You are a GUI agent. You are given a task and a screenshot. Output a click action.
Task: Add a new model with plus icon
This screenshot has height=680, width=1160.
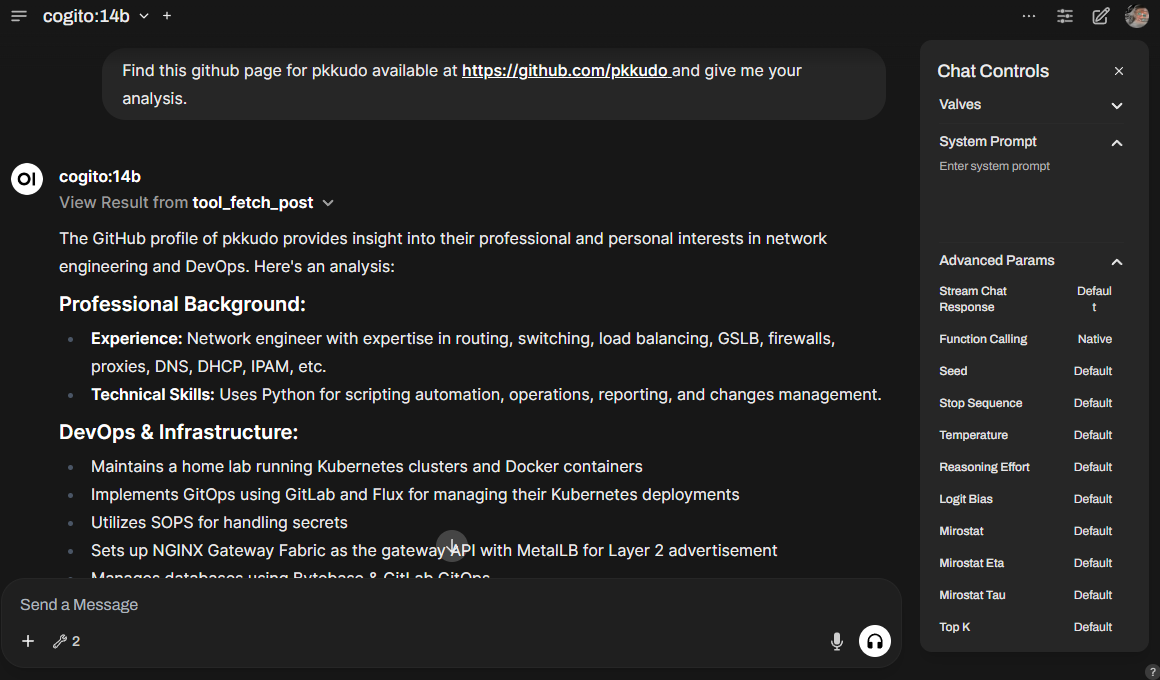tap(167, 16)
